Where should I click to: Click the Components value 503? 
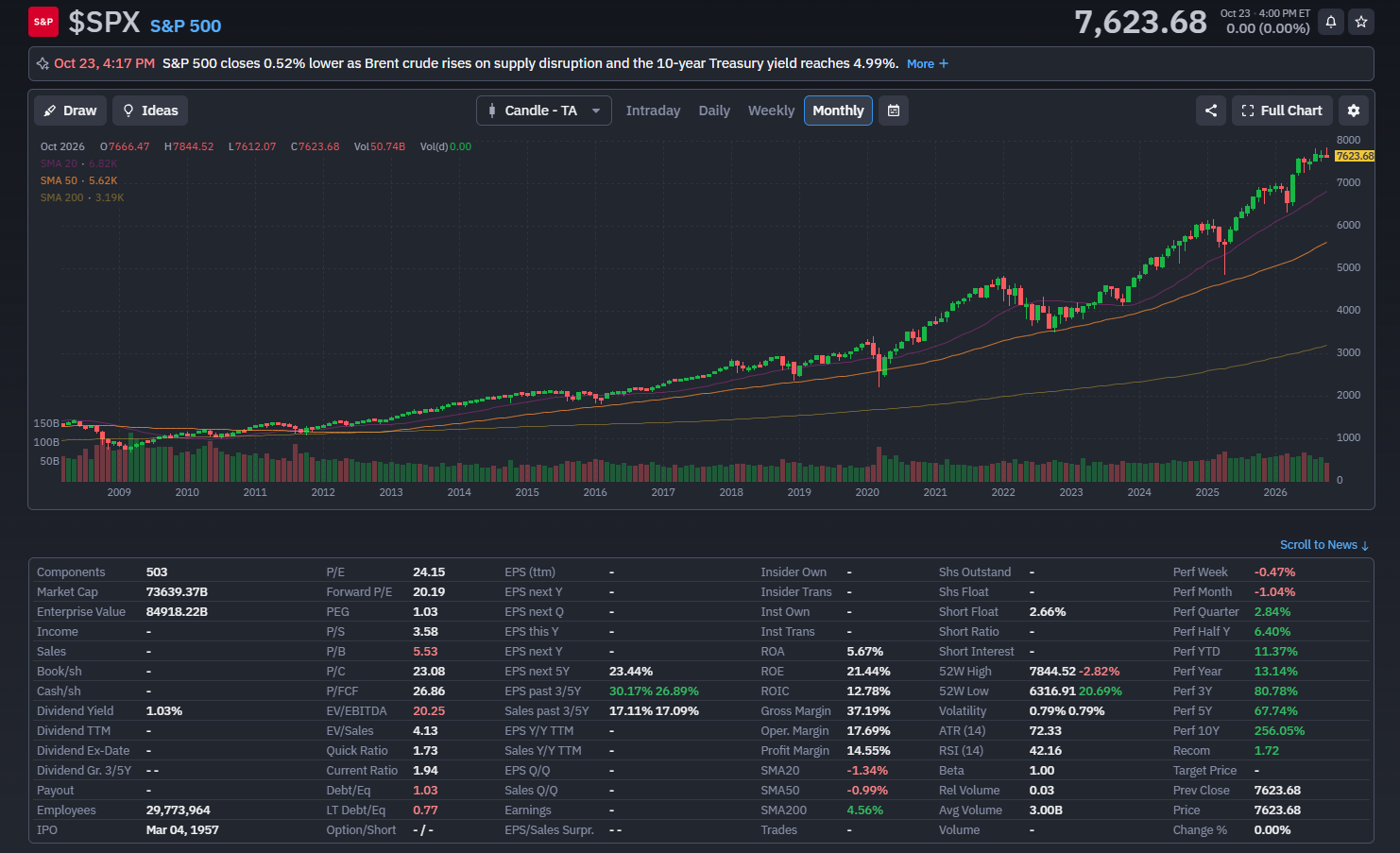[x=157, y=572]
